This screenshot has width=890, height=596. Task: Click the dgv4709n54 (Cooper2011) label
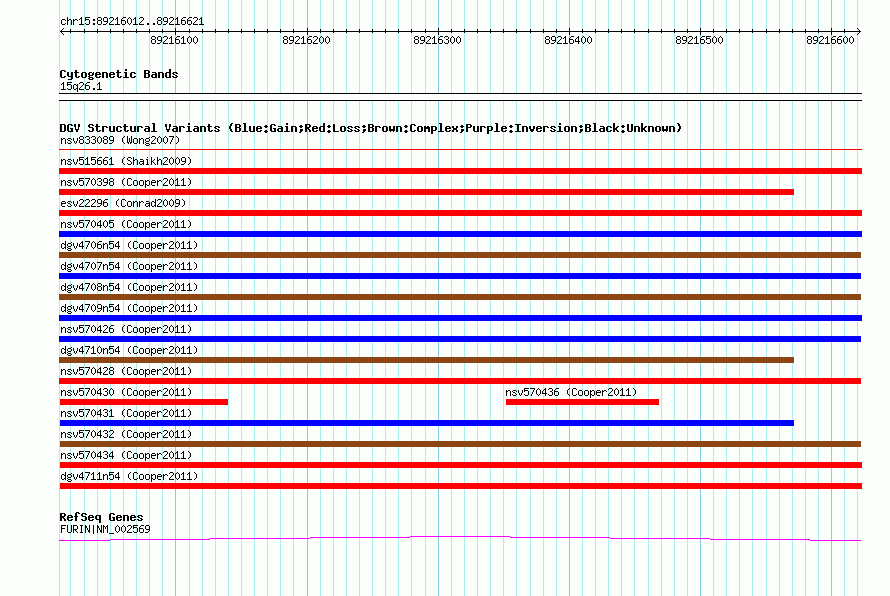129,308
